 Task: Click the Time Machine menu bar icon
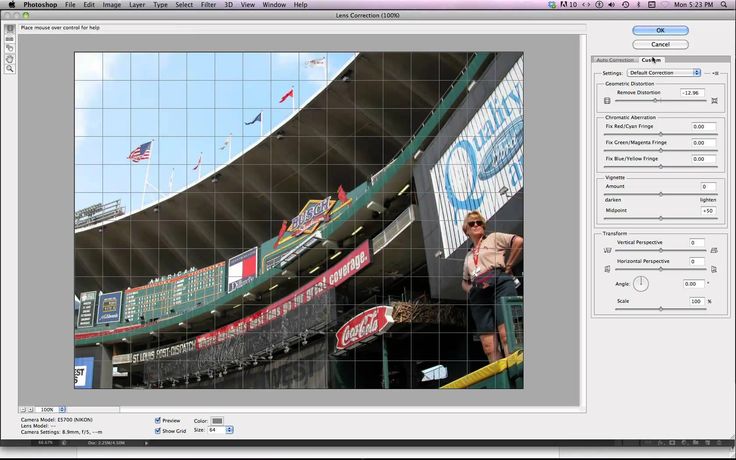click(625, 5)
